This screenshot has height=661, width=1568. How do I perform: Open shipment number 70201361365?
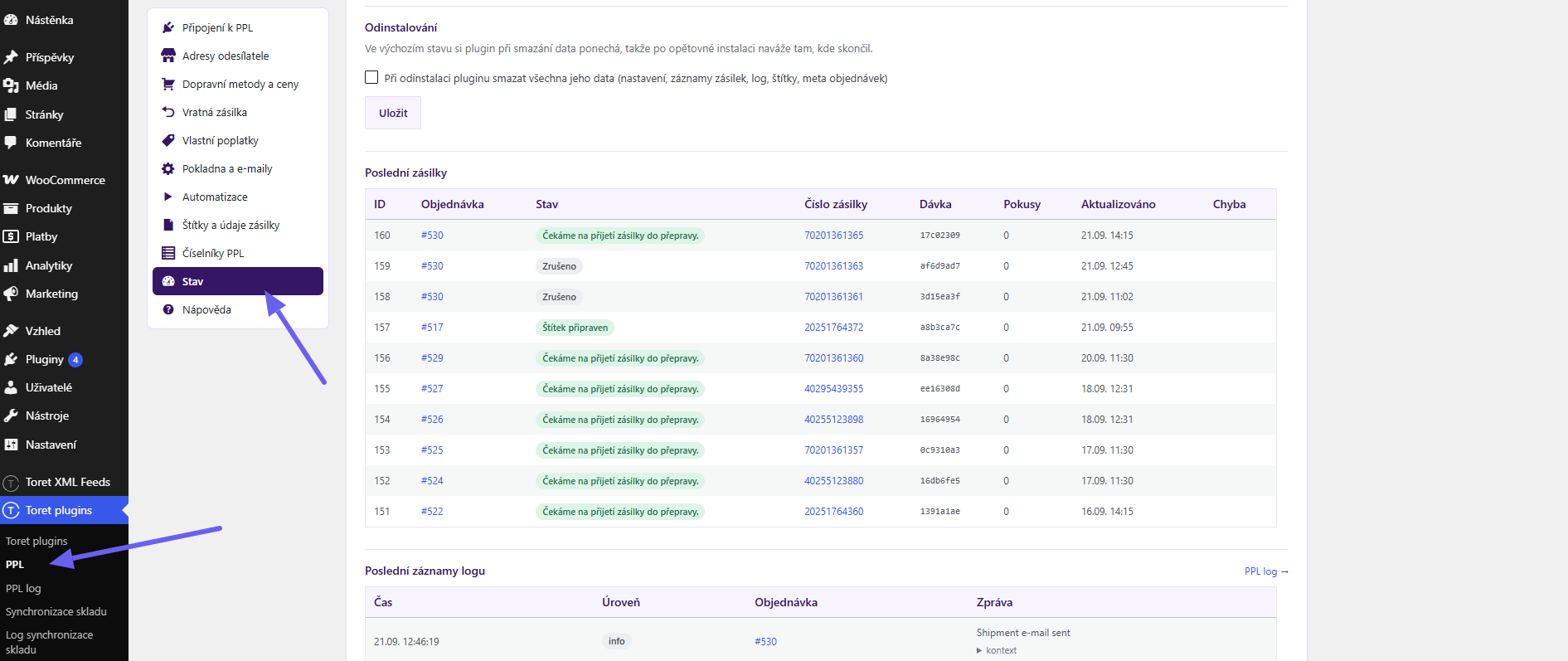[833, 236]
